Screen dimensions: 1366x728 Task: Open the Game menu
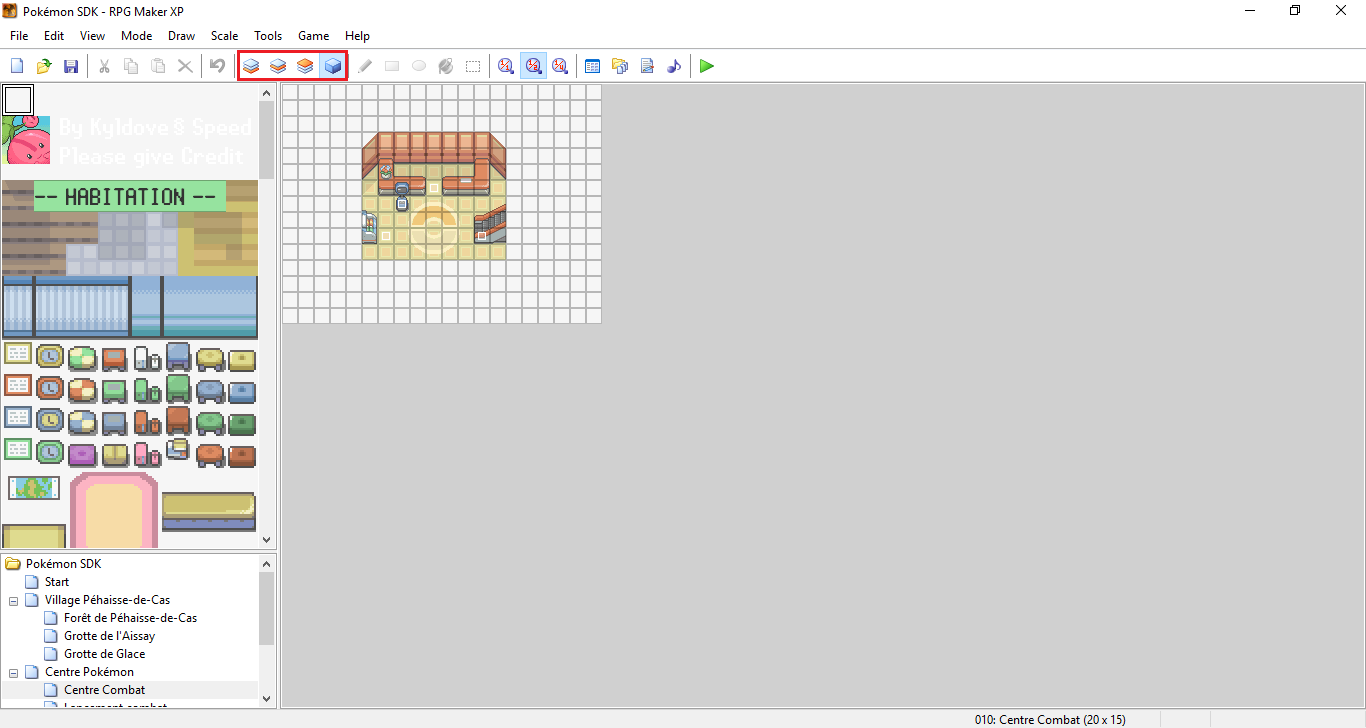313,35
